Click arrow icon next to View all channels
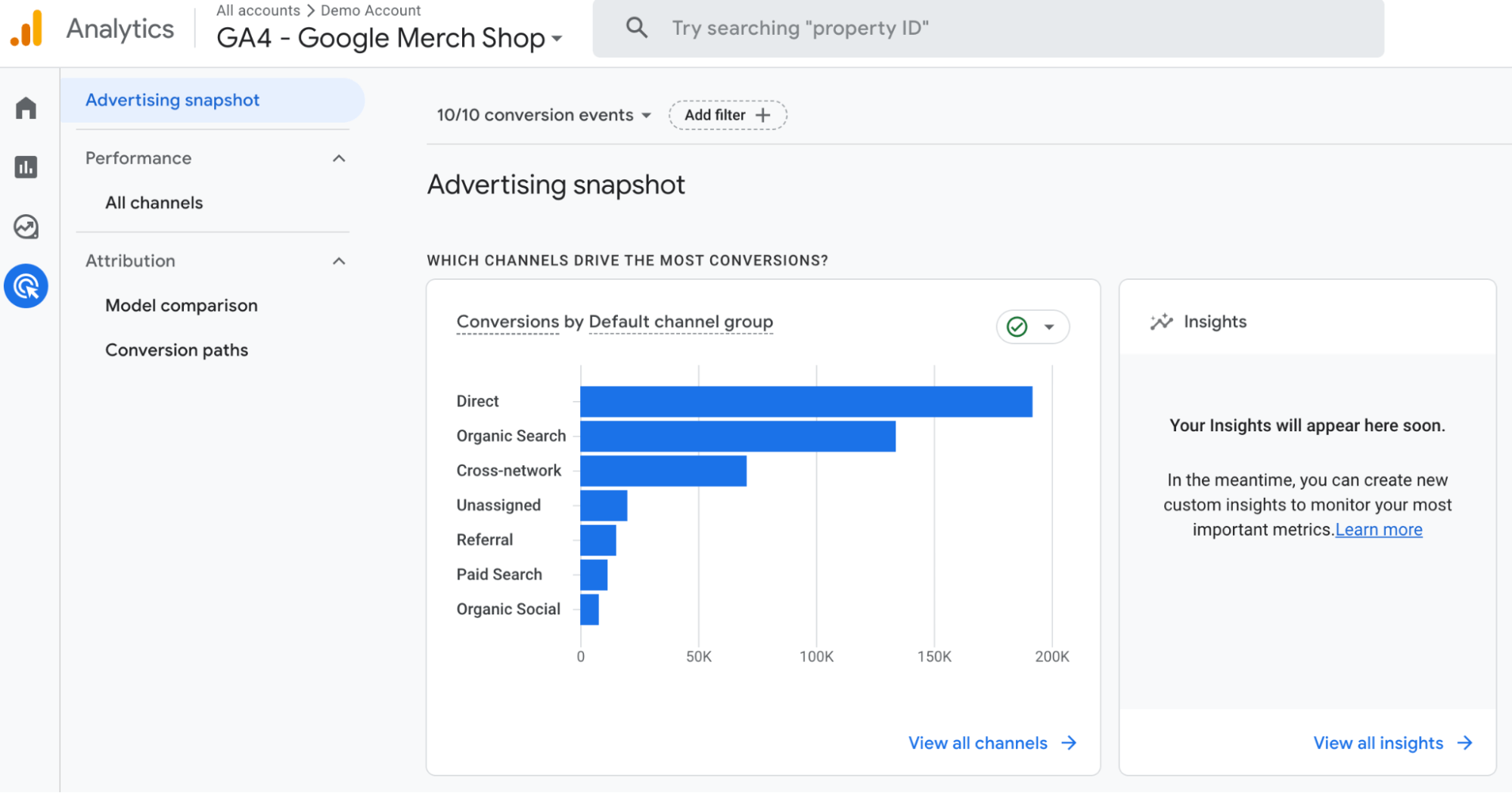This screenshot has height=793, width=1512. click(x=1069, y=743)
